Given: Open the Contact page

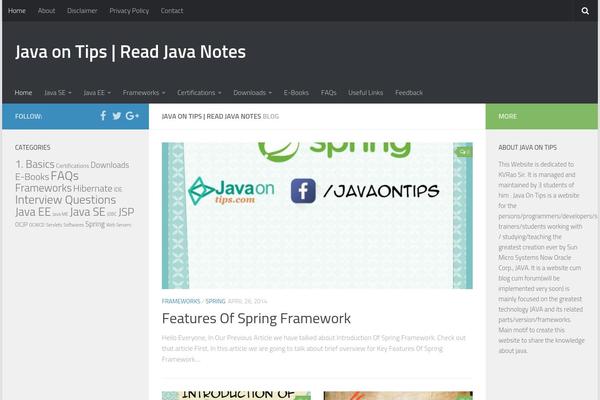Looking at the screenshot, I should coord(172,11).
